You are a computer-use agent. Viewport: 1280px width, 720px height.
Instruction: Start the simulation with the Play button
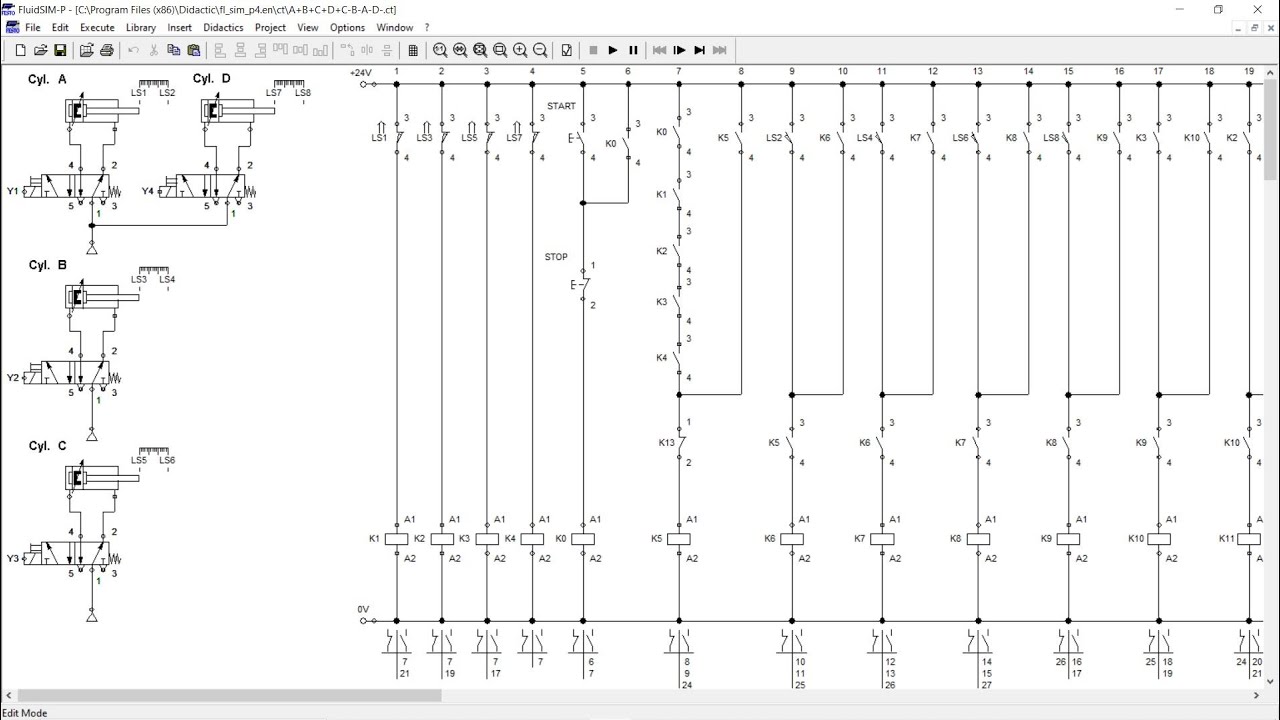pos(613,50)
